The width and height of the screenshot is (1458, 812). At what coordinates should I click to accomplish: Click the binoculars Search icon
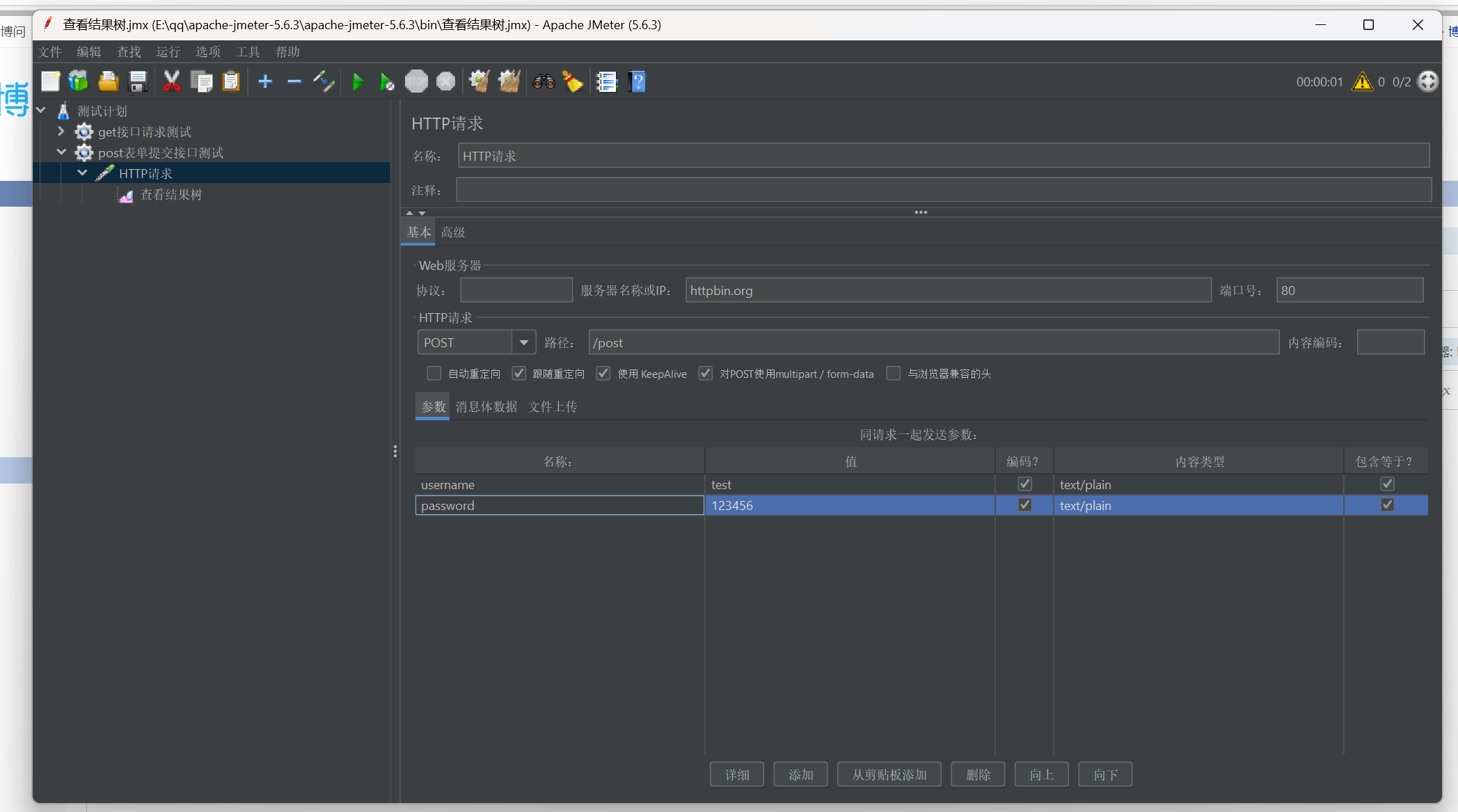pyautogui.click(x=543, y=82)
